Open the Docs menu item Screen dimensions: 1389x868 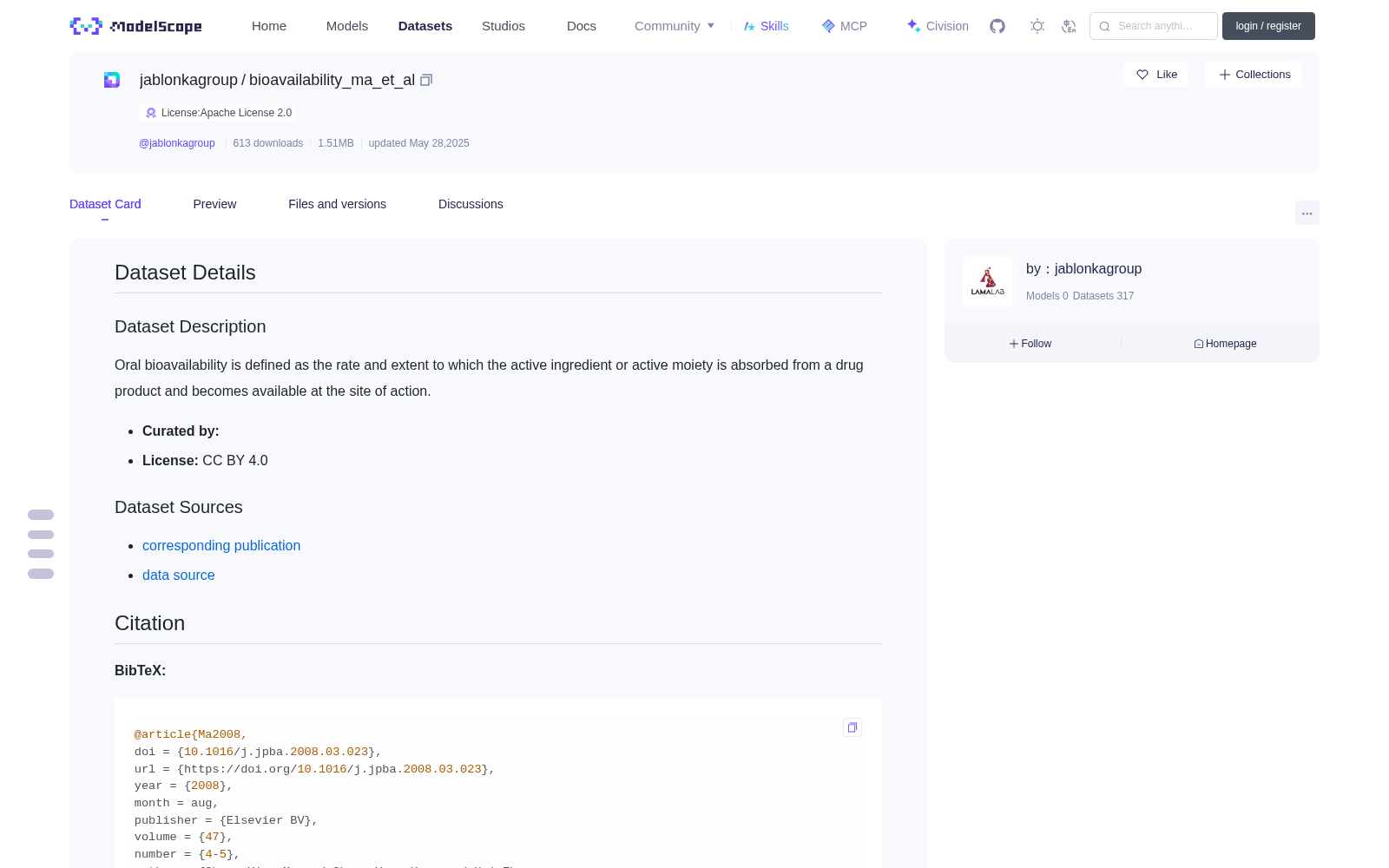pos(582,26)
